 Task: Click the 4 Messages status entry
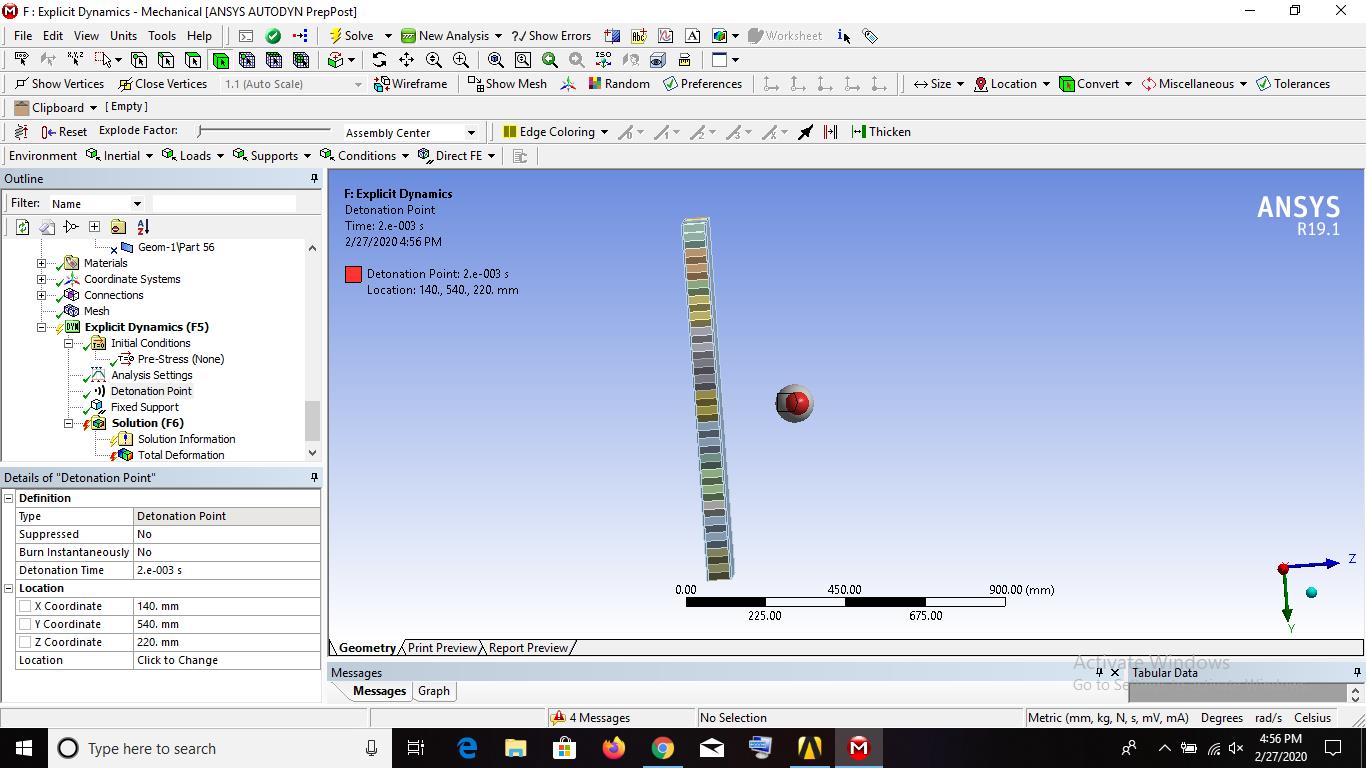pos(591,718)
